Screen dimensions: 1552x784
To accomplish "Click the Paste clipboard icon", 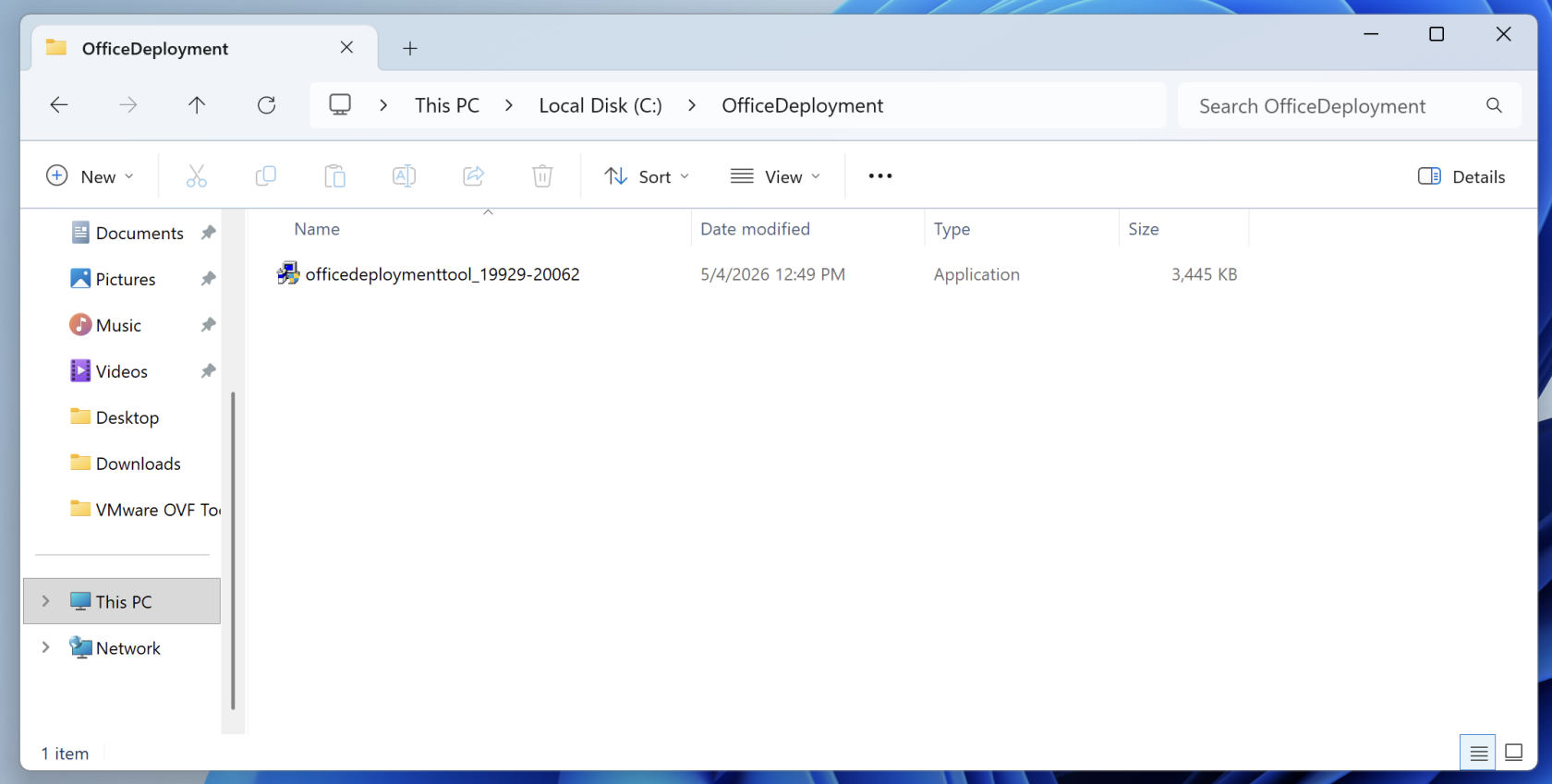I will 334,176.
